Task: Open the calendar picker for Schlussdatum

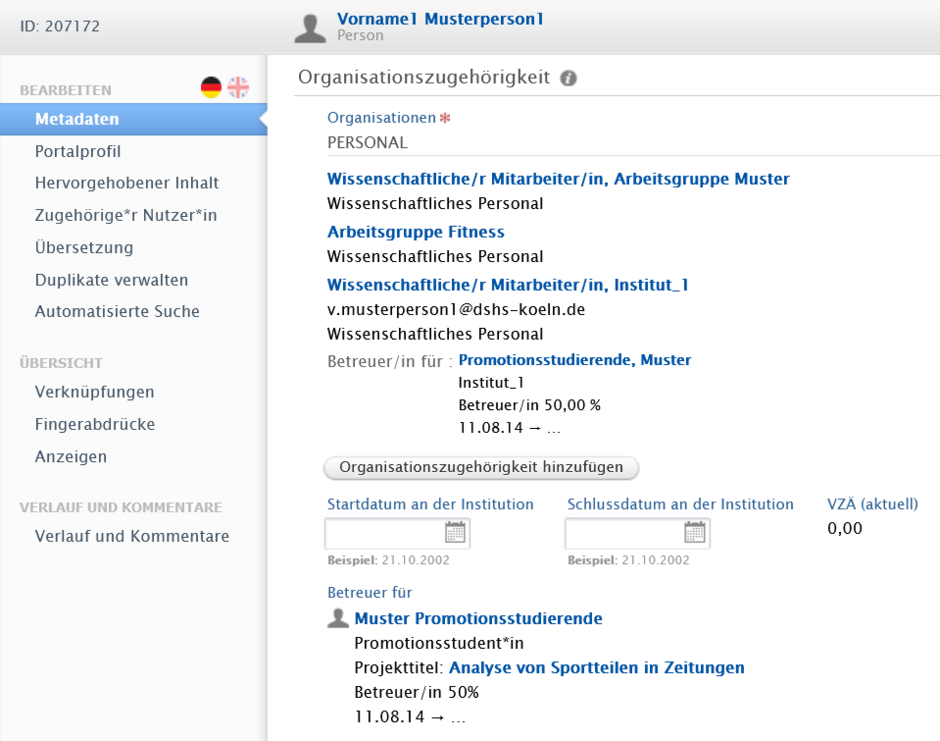Action: click(x=695, y=532)
